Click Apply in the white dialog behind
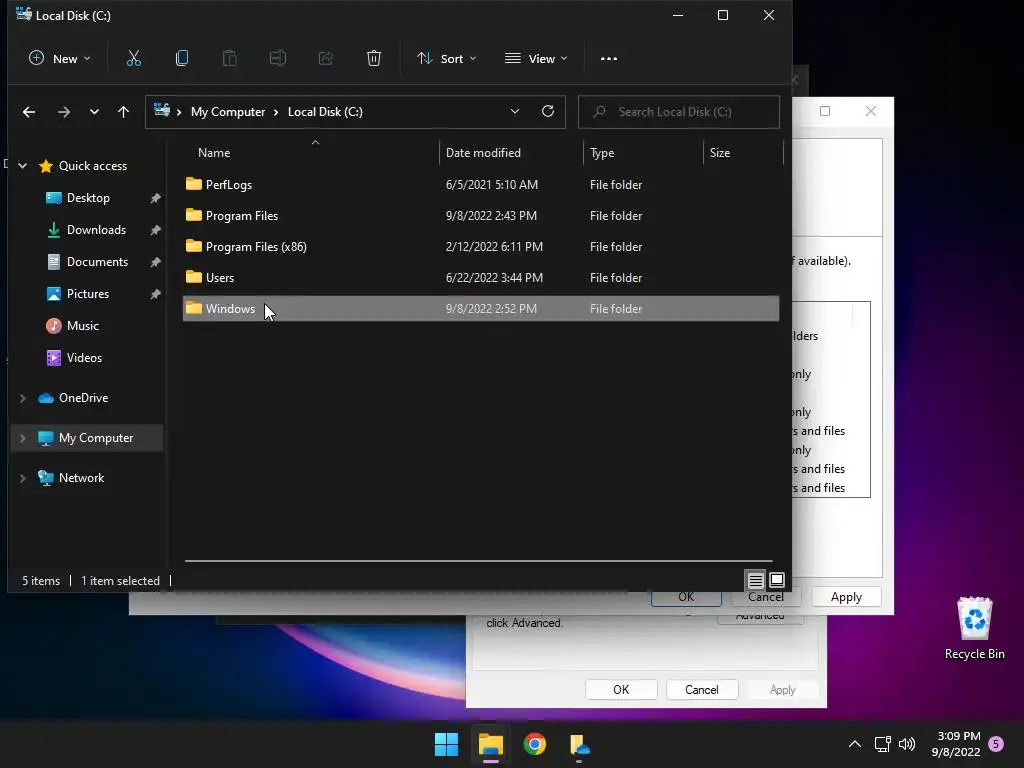 [x=846, y=597]
